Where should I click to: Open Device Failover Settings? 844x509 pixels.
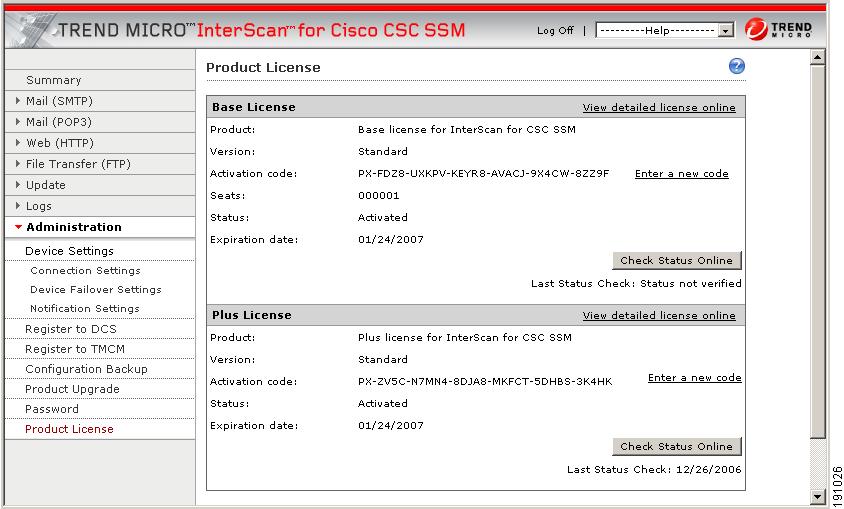coord(95,289)
